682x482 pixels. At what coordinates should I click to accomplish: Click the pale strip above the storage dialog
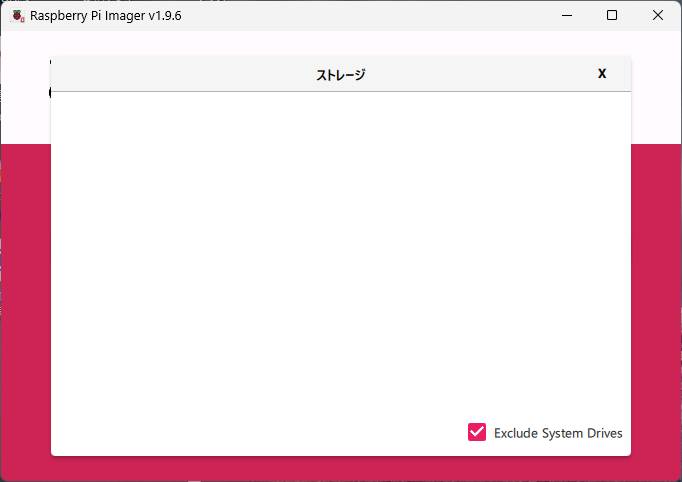340,43
